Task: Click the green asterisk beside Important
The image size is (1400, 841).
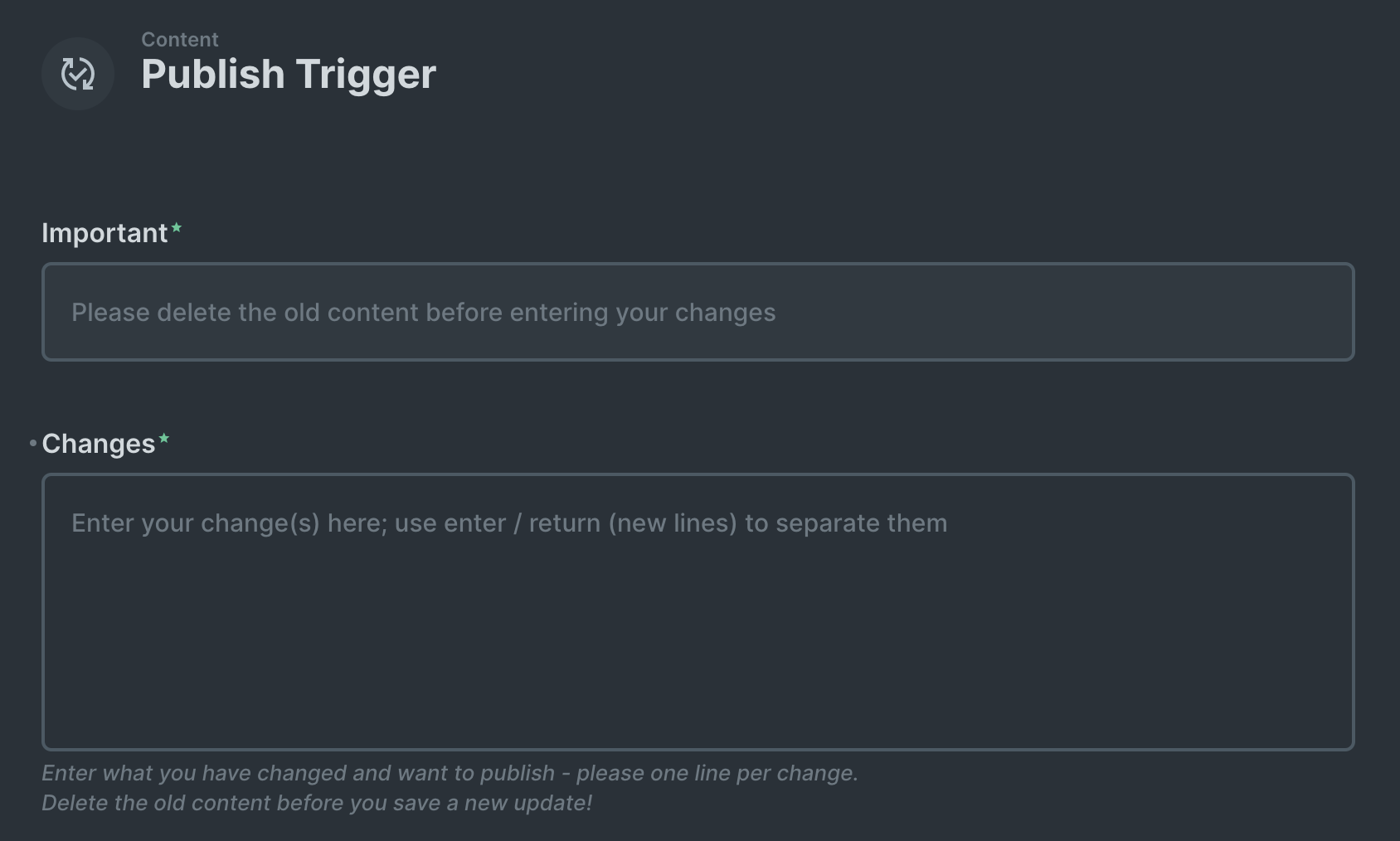Action: click(x=176, y=228)
